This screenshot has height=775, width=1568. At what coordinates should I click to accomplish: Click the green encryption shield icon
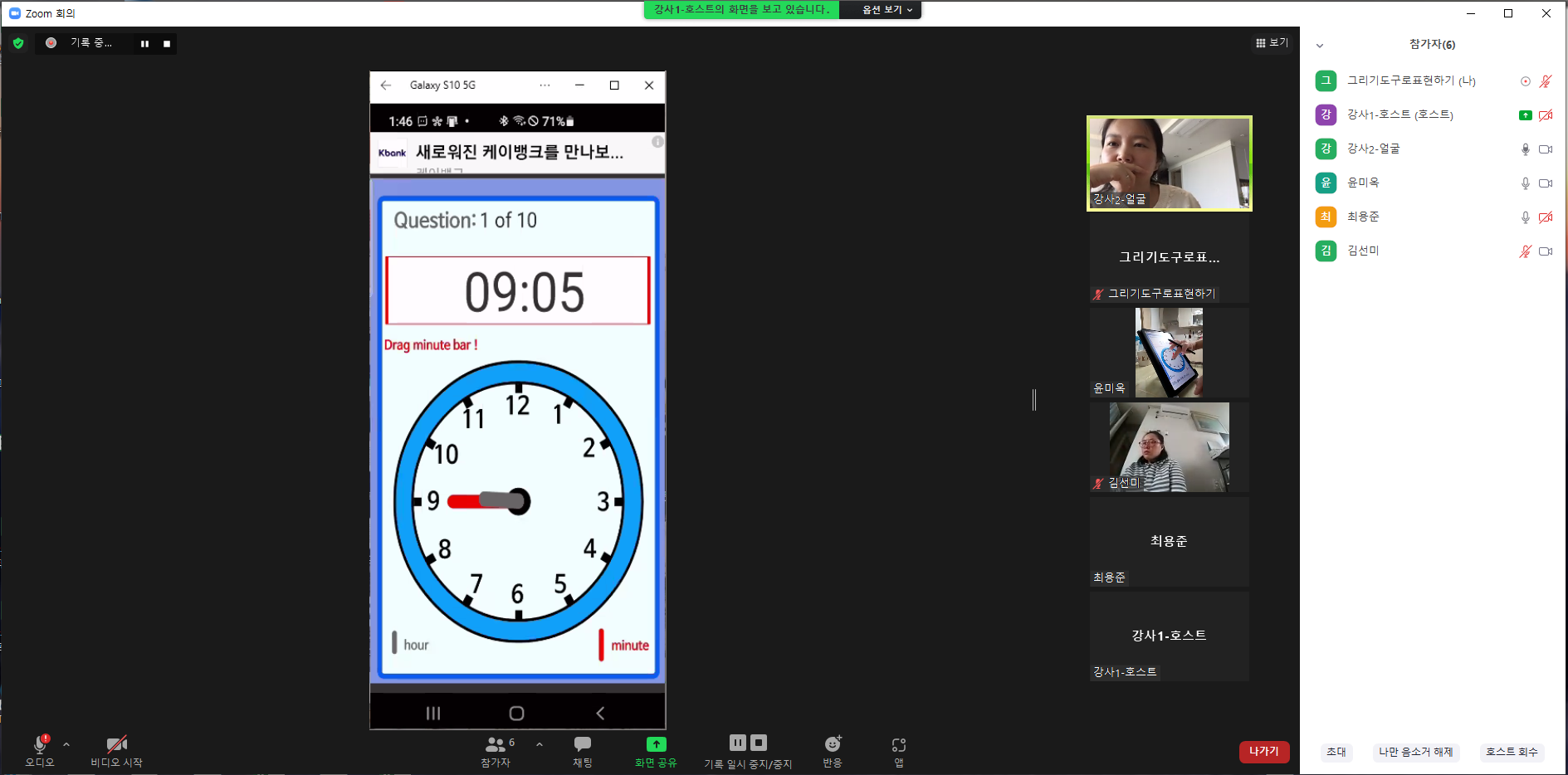pyautogui.click(x=18, y=43)
